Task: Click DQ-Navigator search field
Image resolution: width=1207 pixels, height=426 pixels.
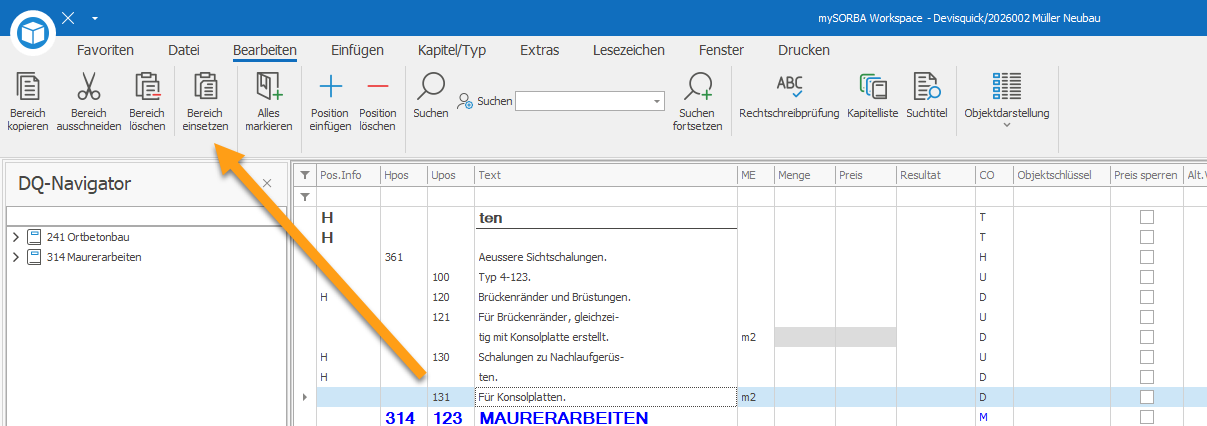Action: [x=145, y=217]
